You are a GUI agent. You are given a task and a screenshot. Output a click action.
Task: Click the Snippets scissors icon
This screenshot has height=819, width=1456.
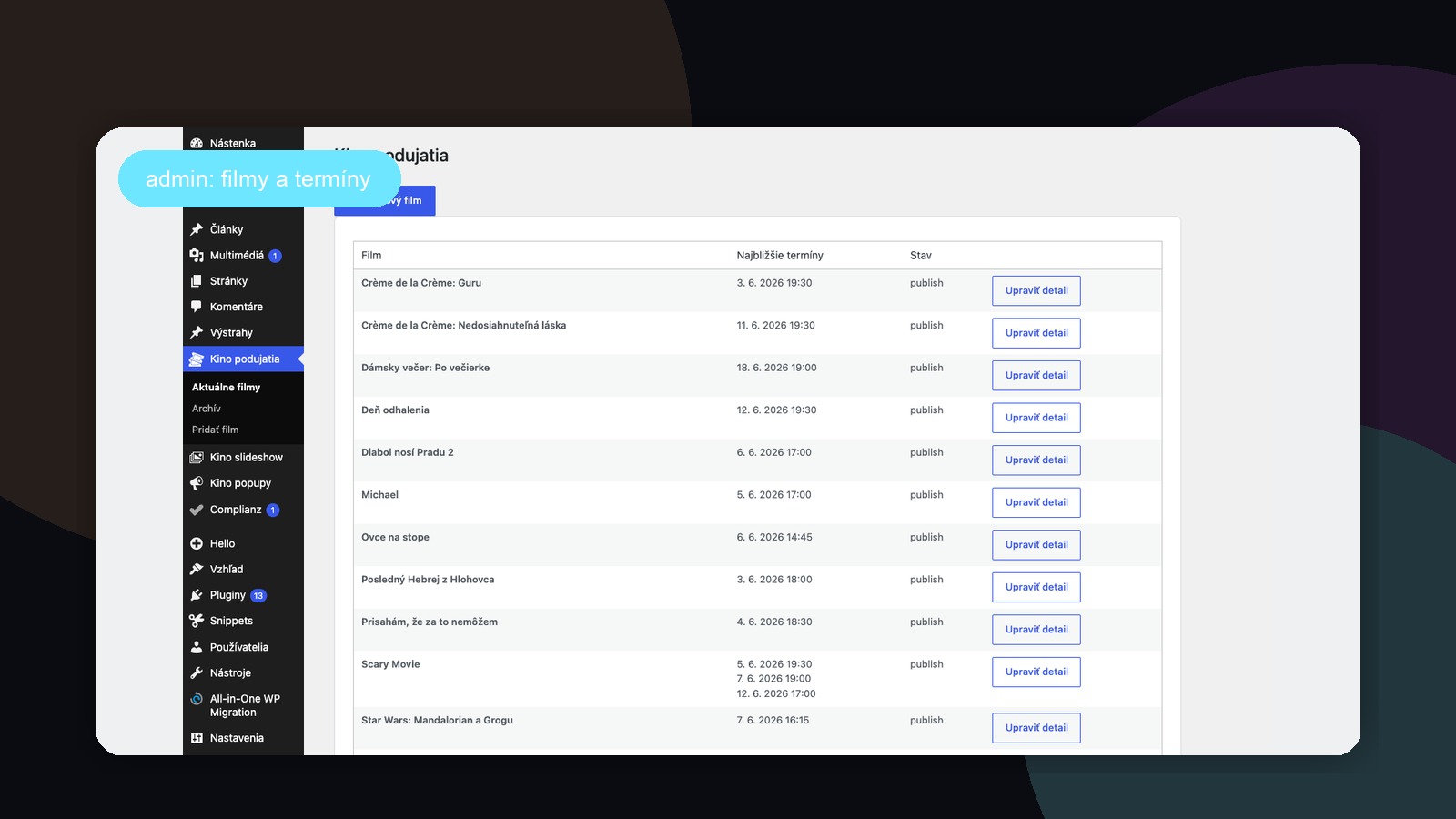197,621
